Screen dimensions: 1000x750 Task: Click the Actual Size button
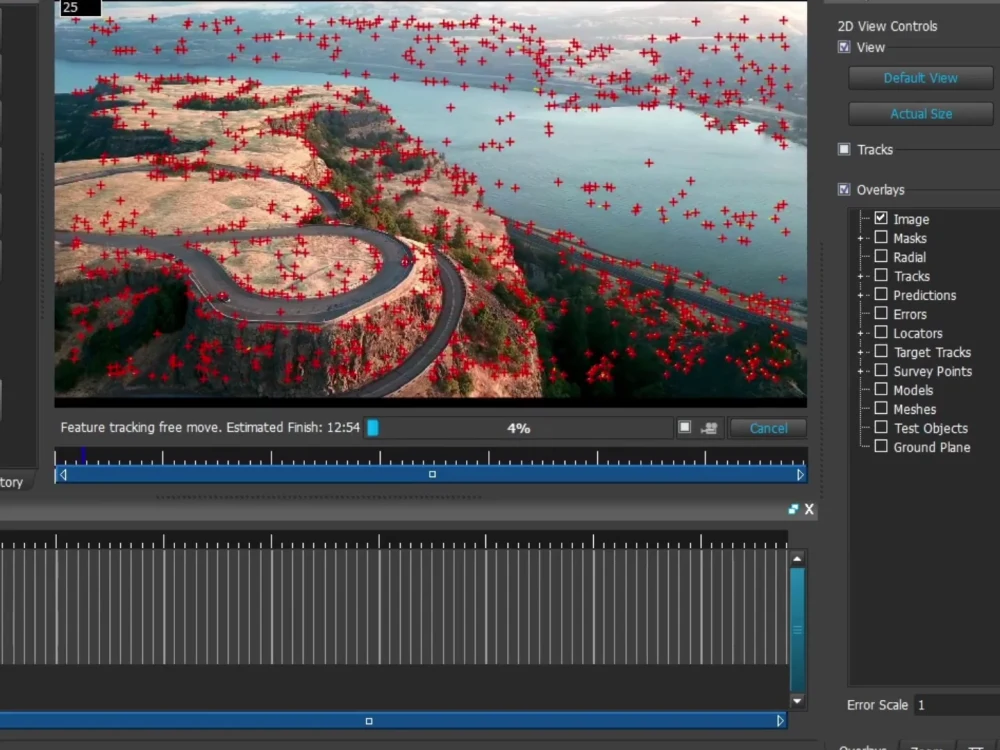(x=920, y=114)
